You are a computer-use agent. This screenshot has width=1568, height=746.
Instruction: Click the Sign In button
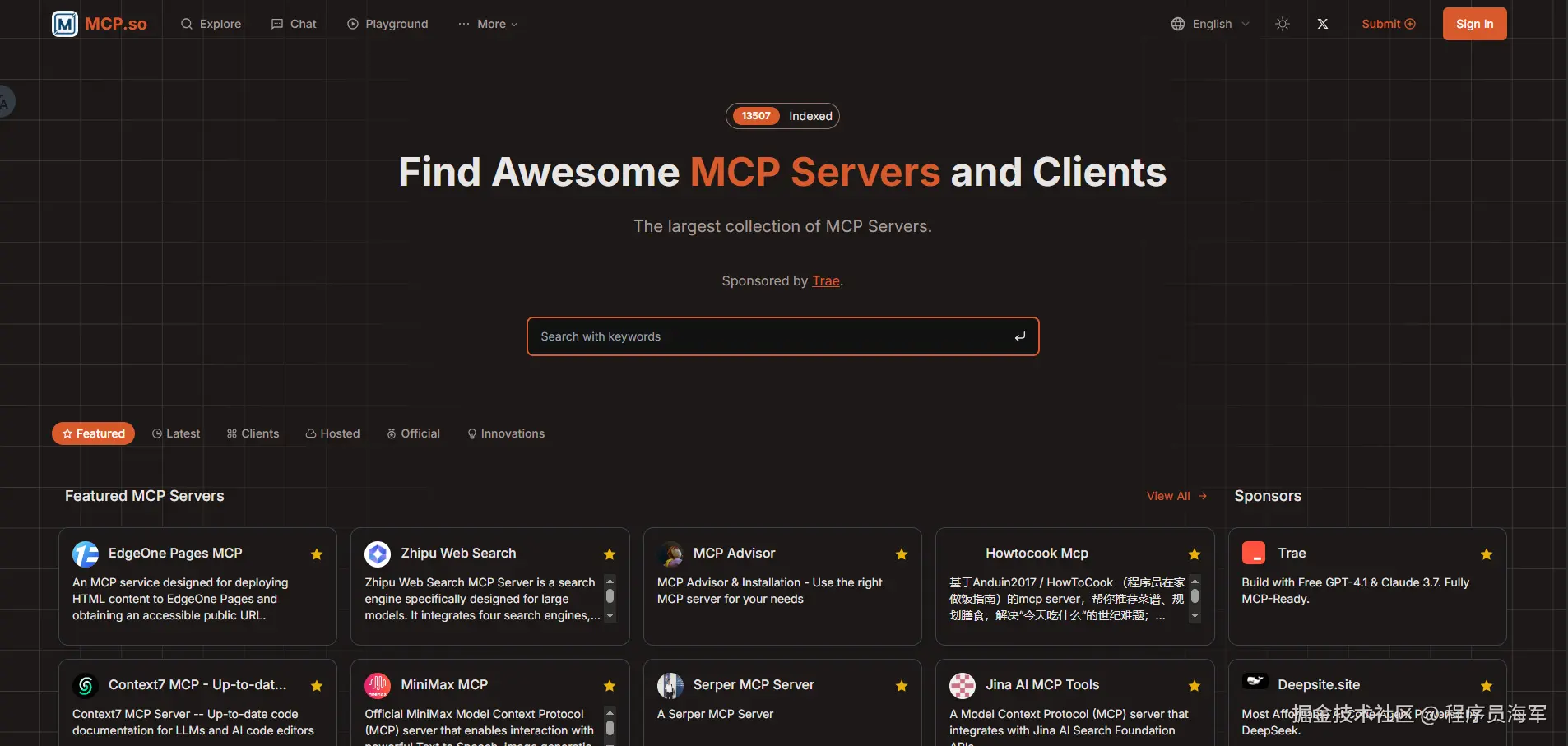click(1474, 24)
